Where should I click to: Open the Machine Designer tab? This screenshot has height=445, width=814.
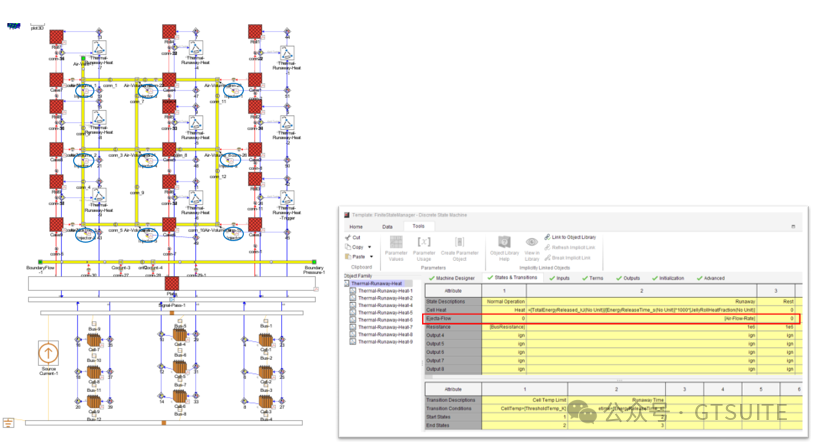pyautogui.click(x=452, y=278)
